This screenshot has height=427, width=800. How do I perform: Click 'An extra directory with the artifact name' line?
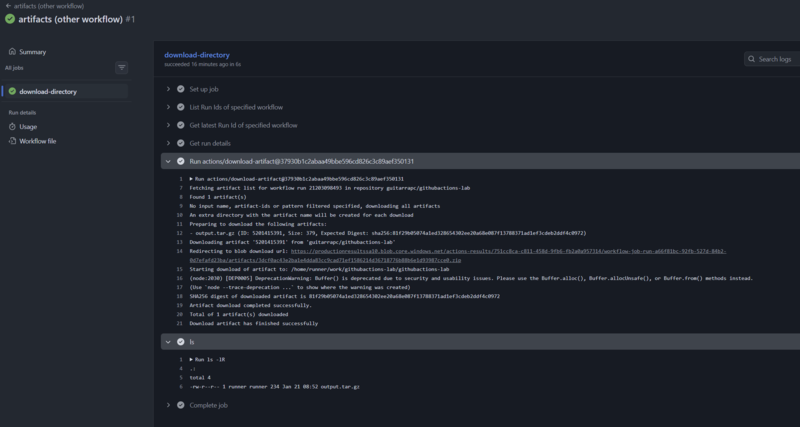click(x=301, y=215)
